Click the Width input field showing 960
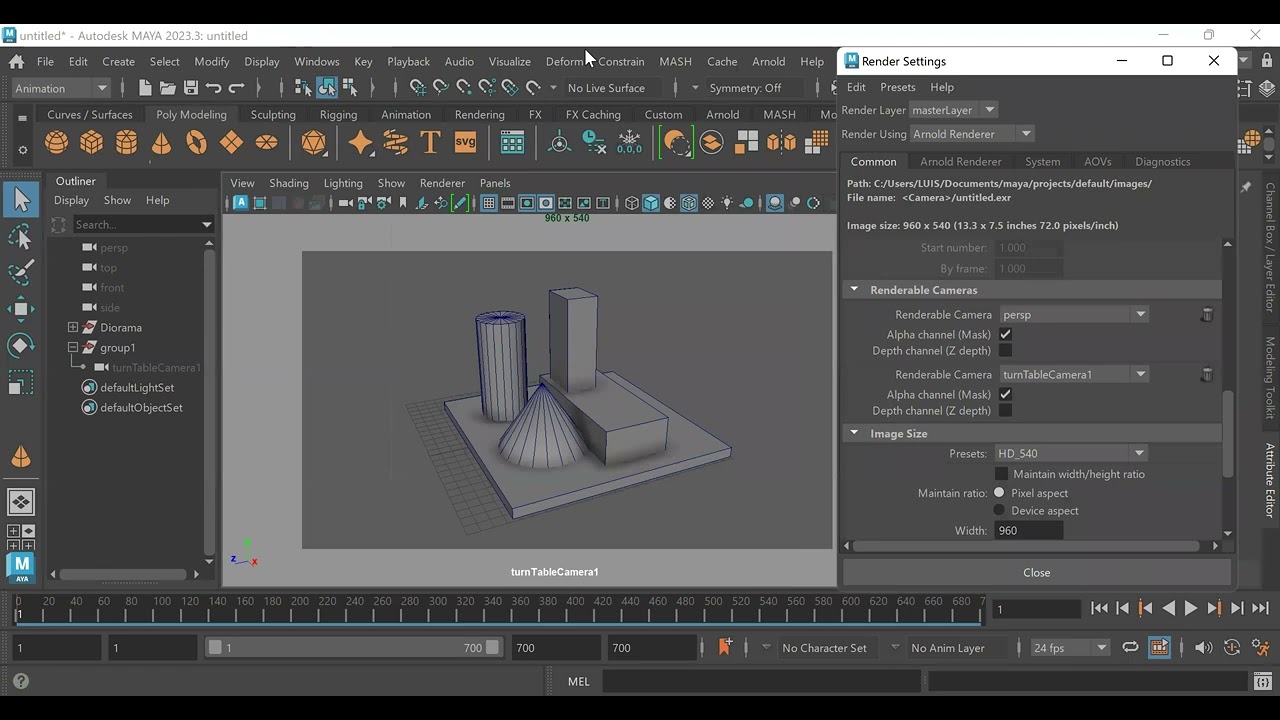Screen dimensions: 1280x720 [x=1029, y=531]
